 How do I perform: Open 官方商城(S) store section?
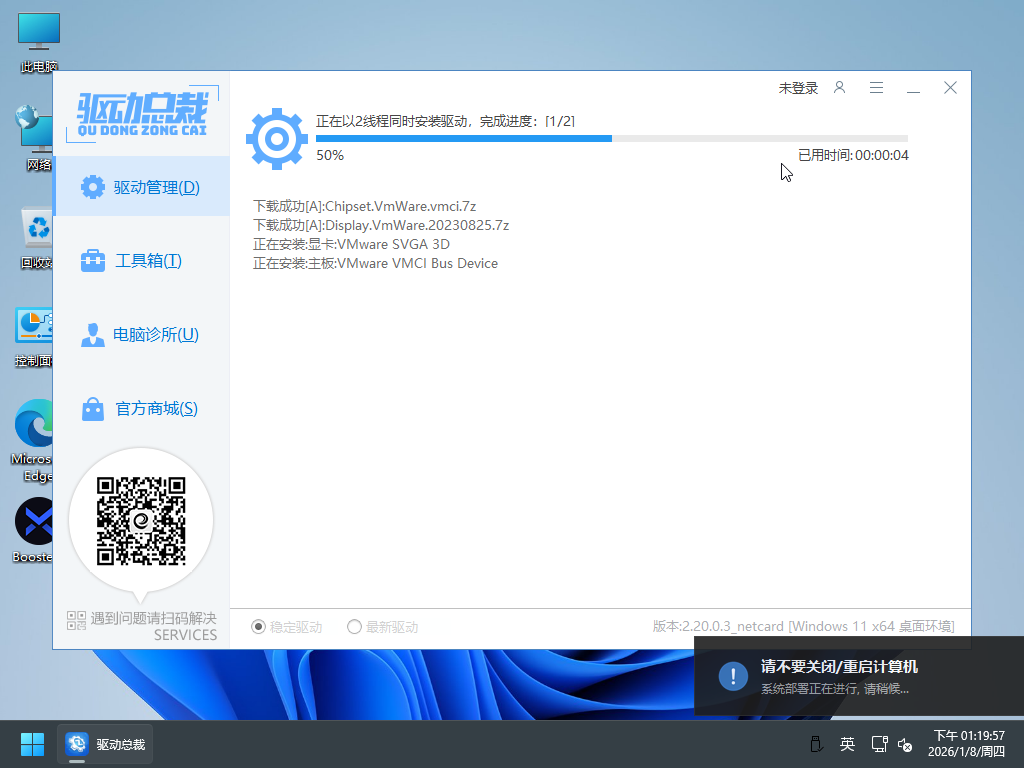141,409
